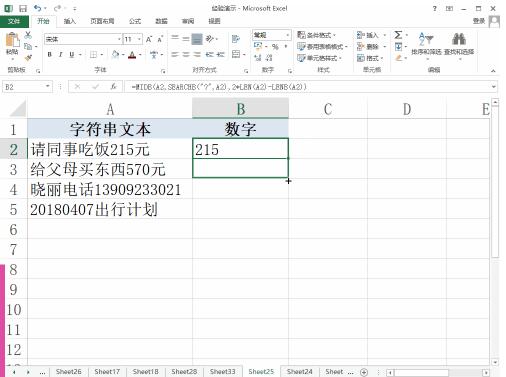Click the Paste clipboard icon
This screenshot has height=377, width=506.
pos(12,41)
